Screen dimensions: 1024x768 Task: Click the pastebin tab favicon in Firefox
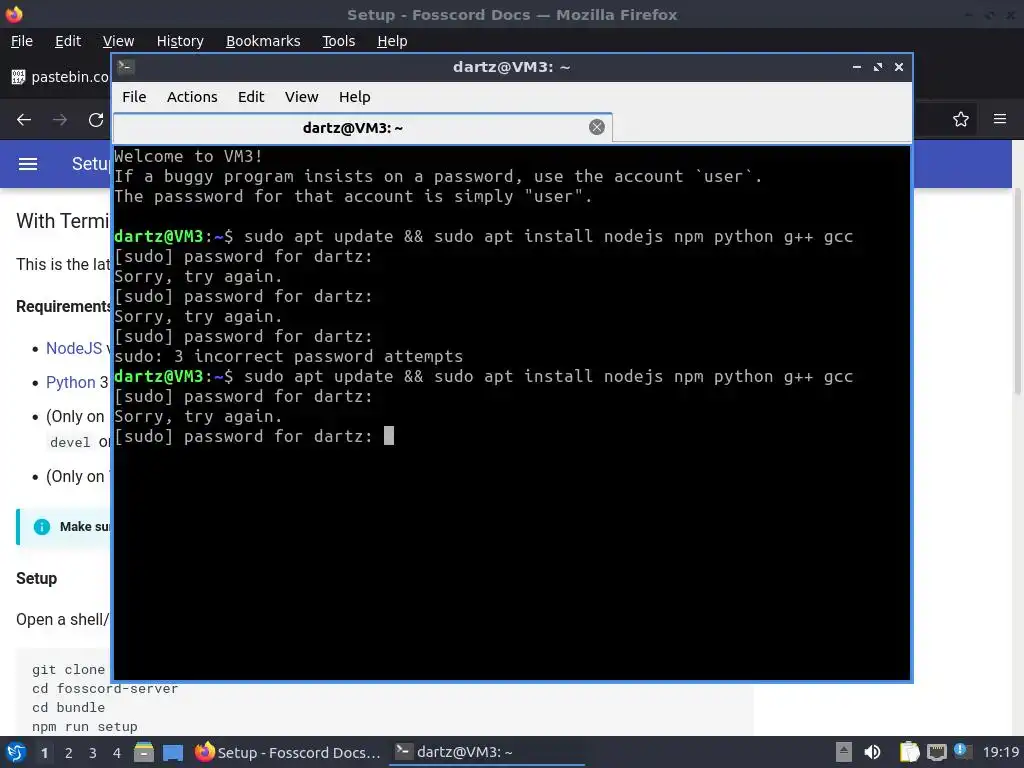[x=18, y=77]
